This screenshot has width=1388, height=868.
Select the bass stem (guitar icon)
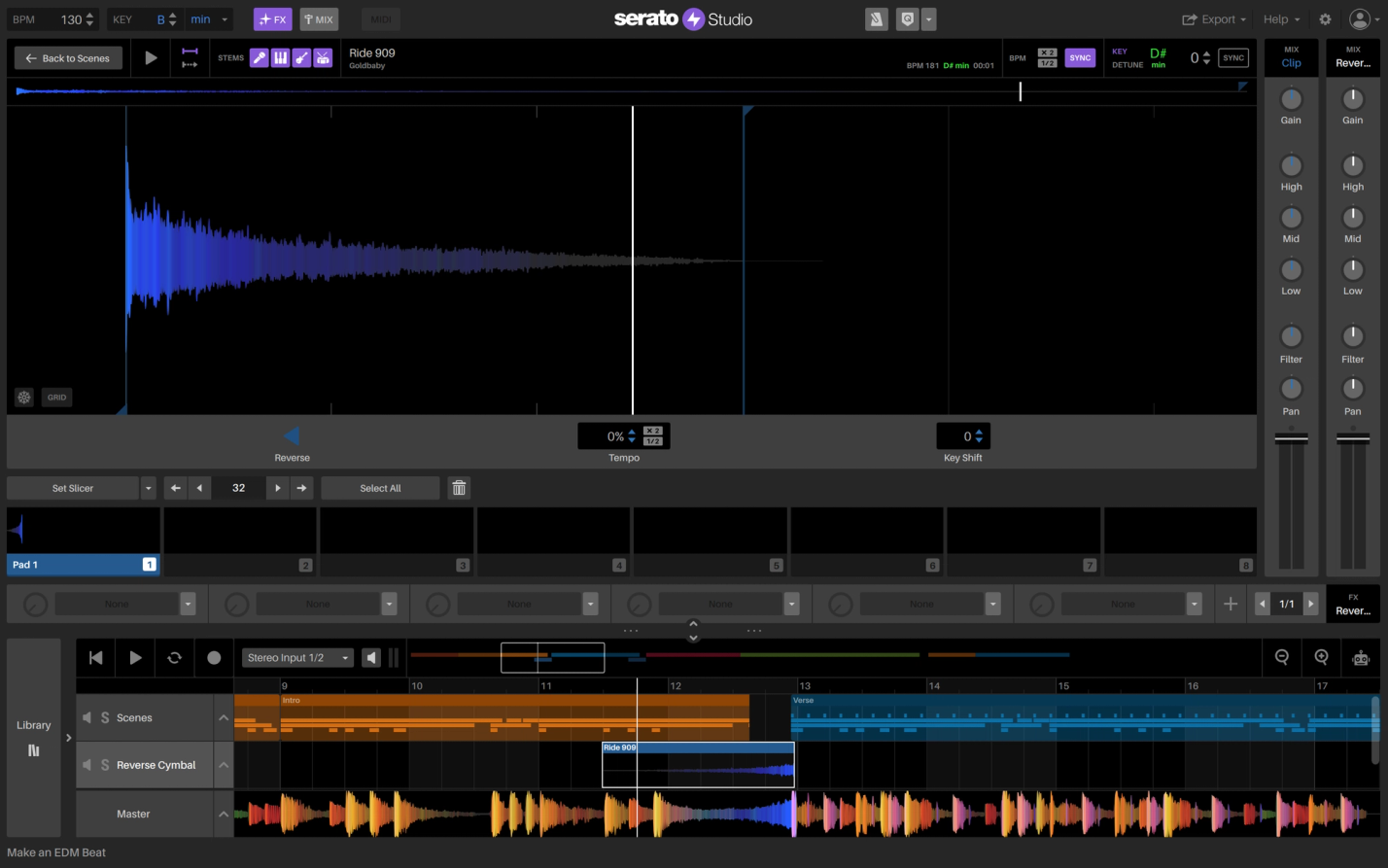302,57
